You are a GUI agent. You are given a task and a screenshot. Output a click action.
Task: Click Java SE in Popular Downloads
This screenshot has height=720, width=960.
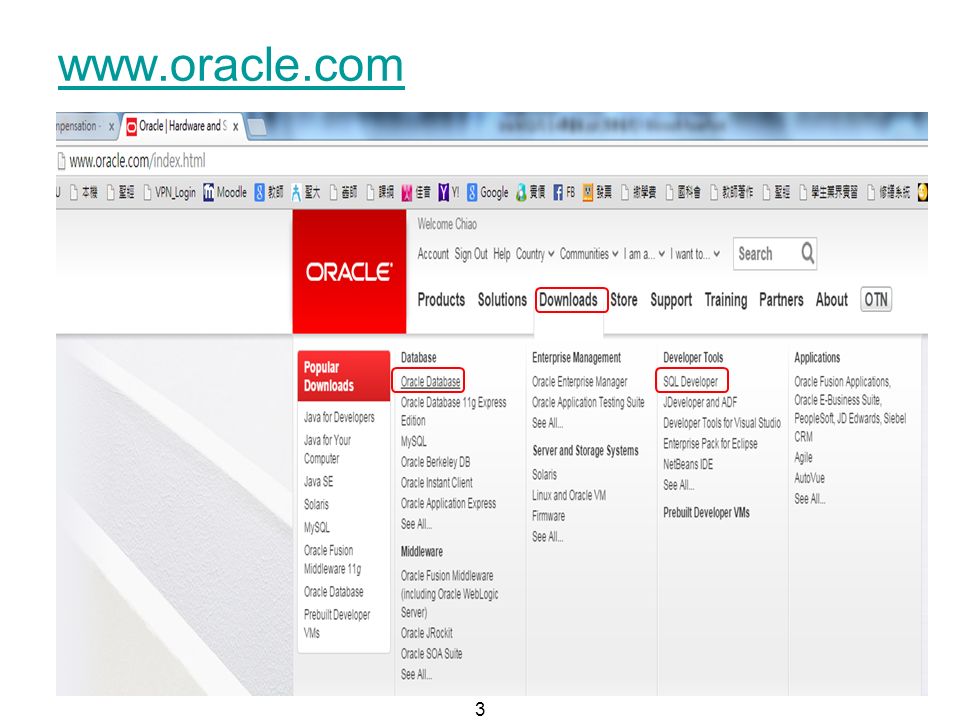[x=318, y=481]
